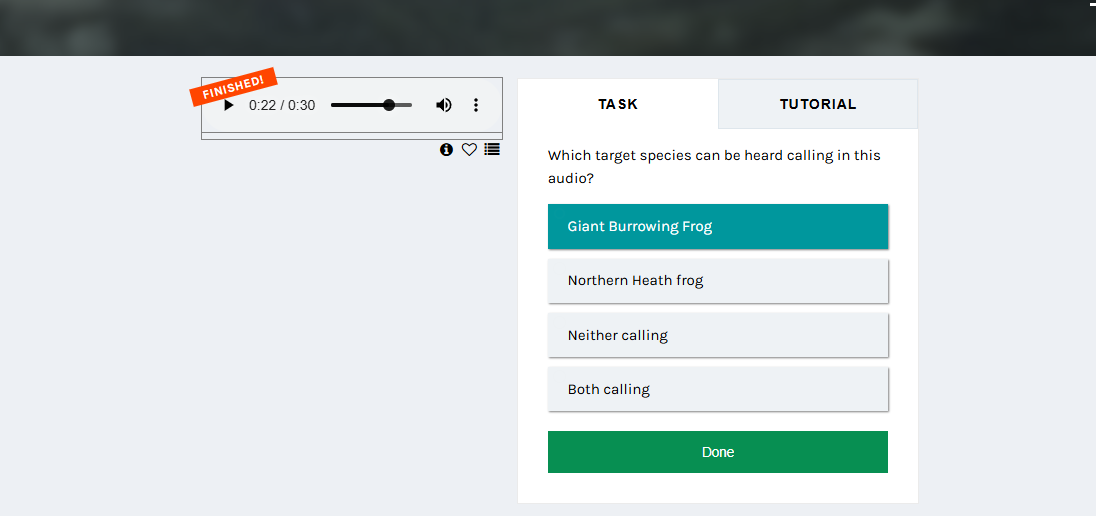Open the audio player's three-dot options menu
The height and width of the screenshot is (516, 1096).
[x=476, y=105]
